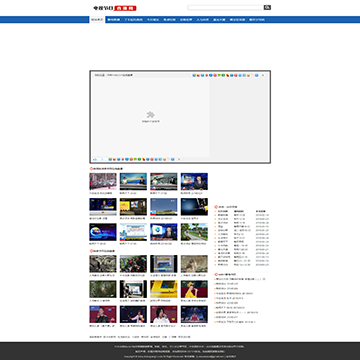Click the blue share icon beside the player's top close button
Image resolution: width=360 pixels, height=360 pixels.
256,75
